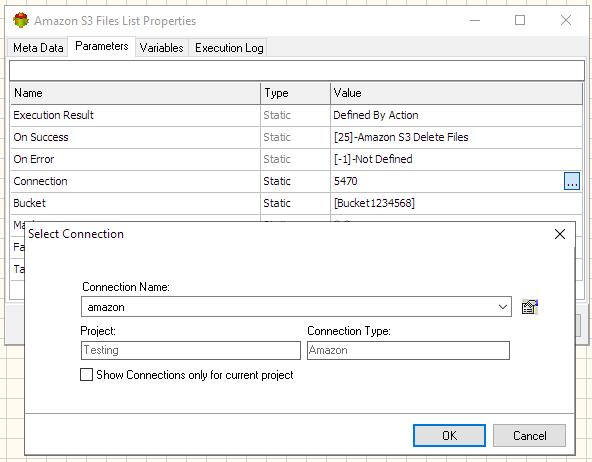Select the Parameters tab

click(102, 46)
